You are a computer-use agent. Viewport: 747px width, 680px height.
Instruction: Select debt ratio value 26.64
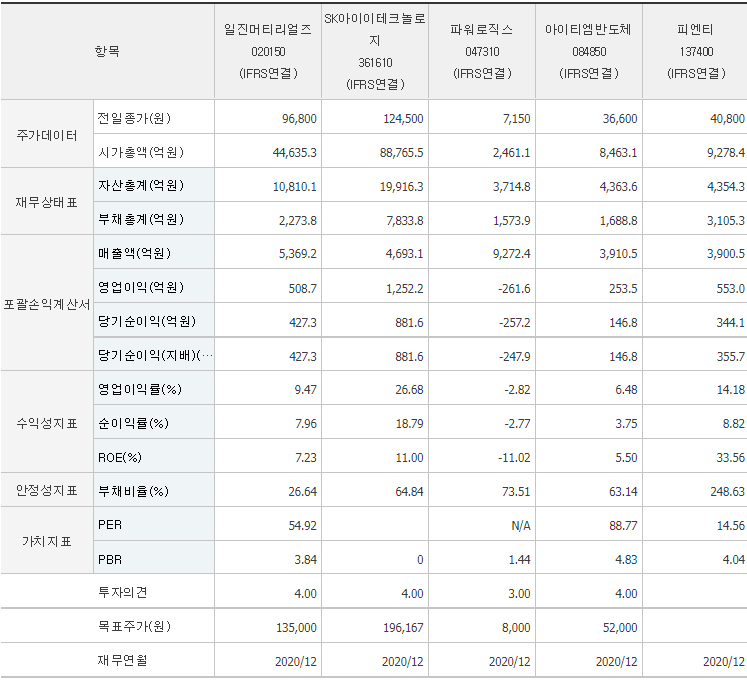(302, 491)
